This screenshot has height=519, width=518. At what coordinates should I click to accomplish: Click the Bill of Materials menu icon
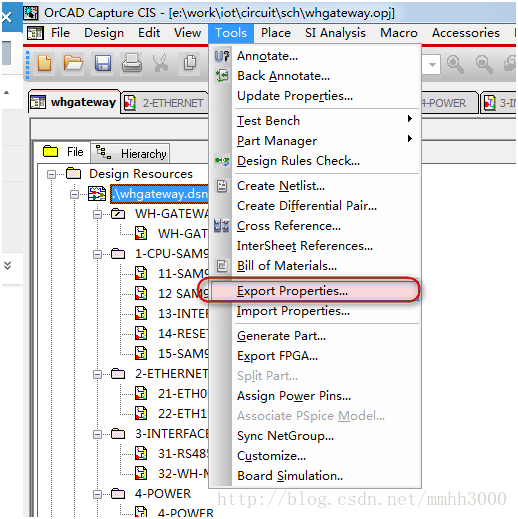[222, 266]
